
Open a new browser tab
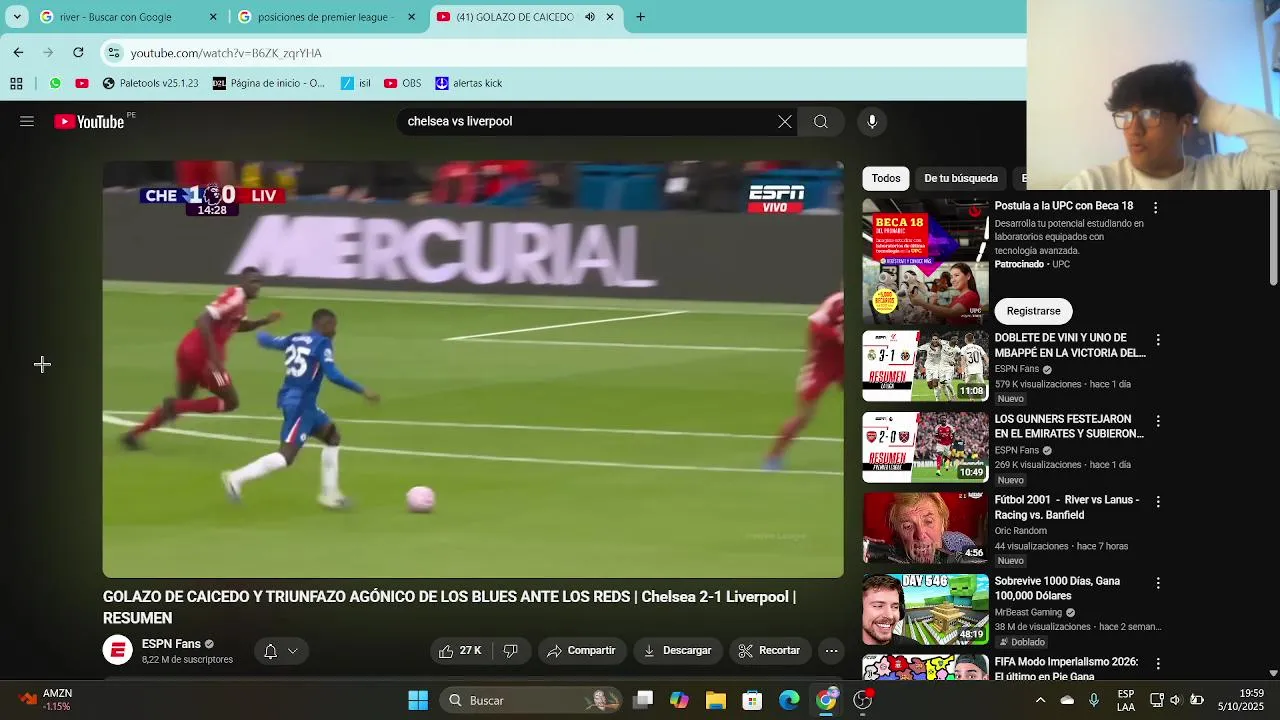click(x=640, y=17)
